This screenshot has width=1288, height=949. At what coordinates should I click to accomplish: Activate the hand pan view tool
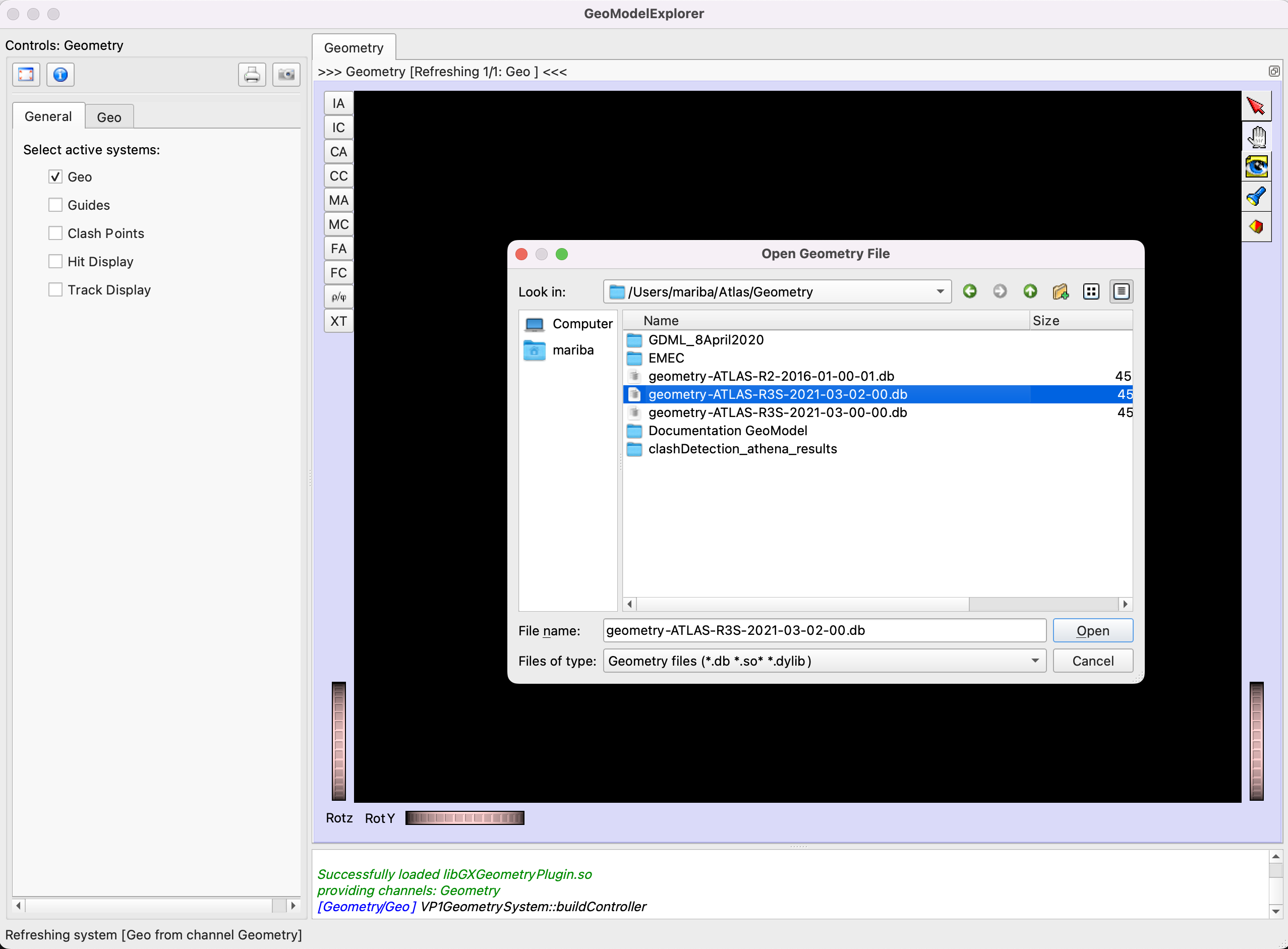click(x=1256, y=137)
